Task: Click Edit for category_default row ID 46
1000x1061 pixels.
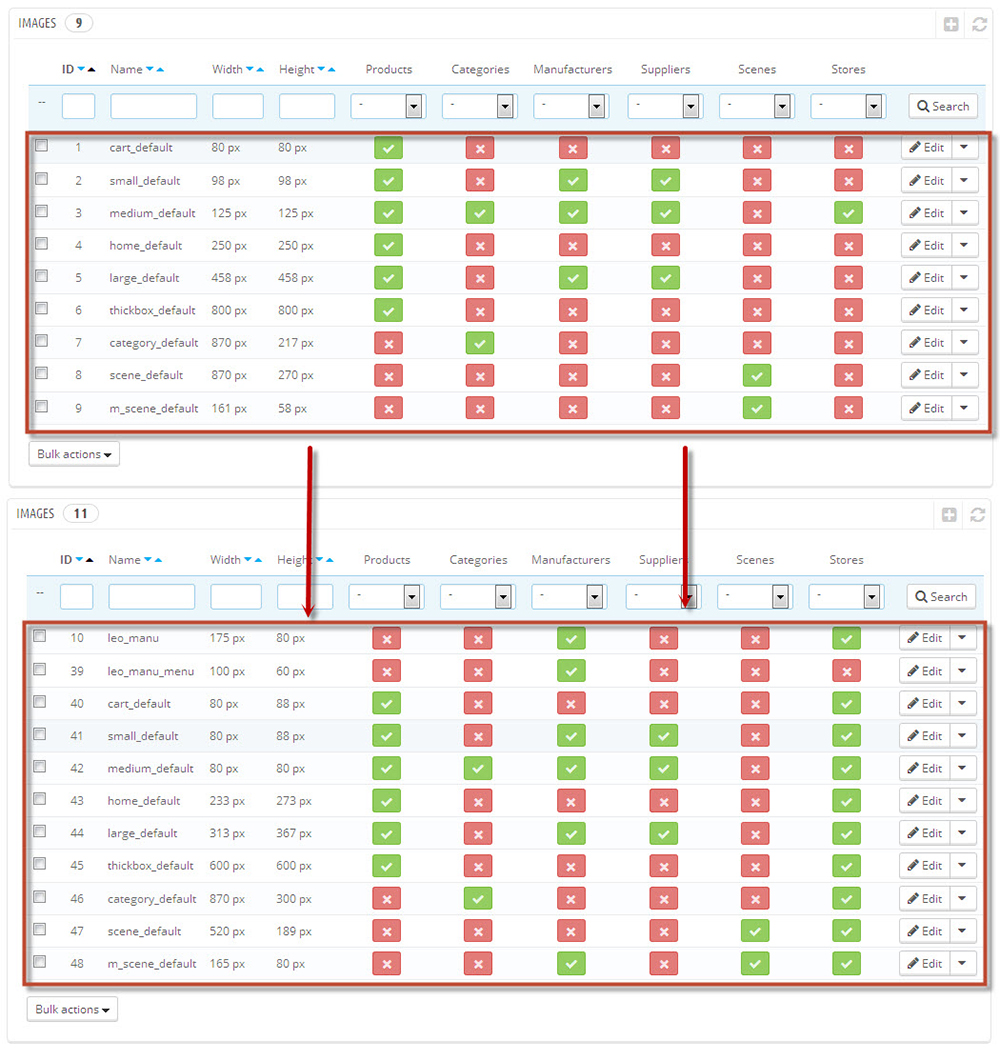Action: (x=925, y=898)
